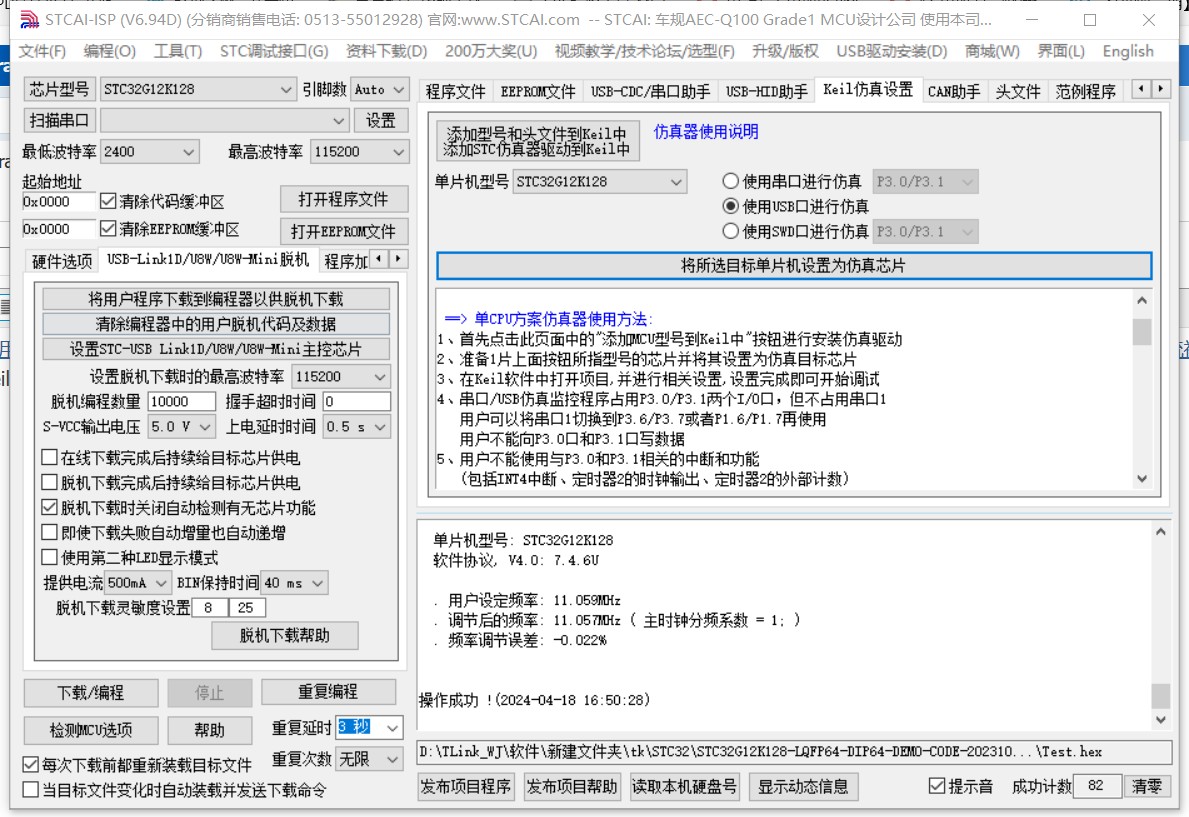
Task: Open the 文件(F) menu
Action: coord(42,52)
